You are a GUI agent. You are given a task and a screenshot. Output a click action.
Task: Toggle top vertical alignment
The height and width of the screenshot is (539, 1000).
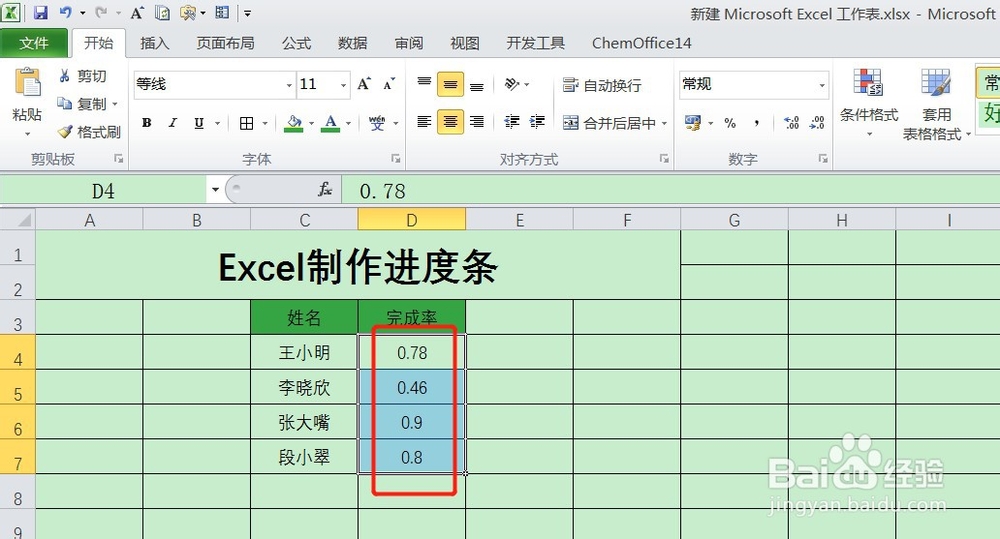click(424, 84)
